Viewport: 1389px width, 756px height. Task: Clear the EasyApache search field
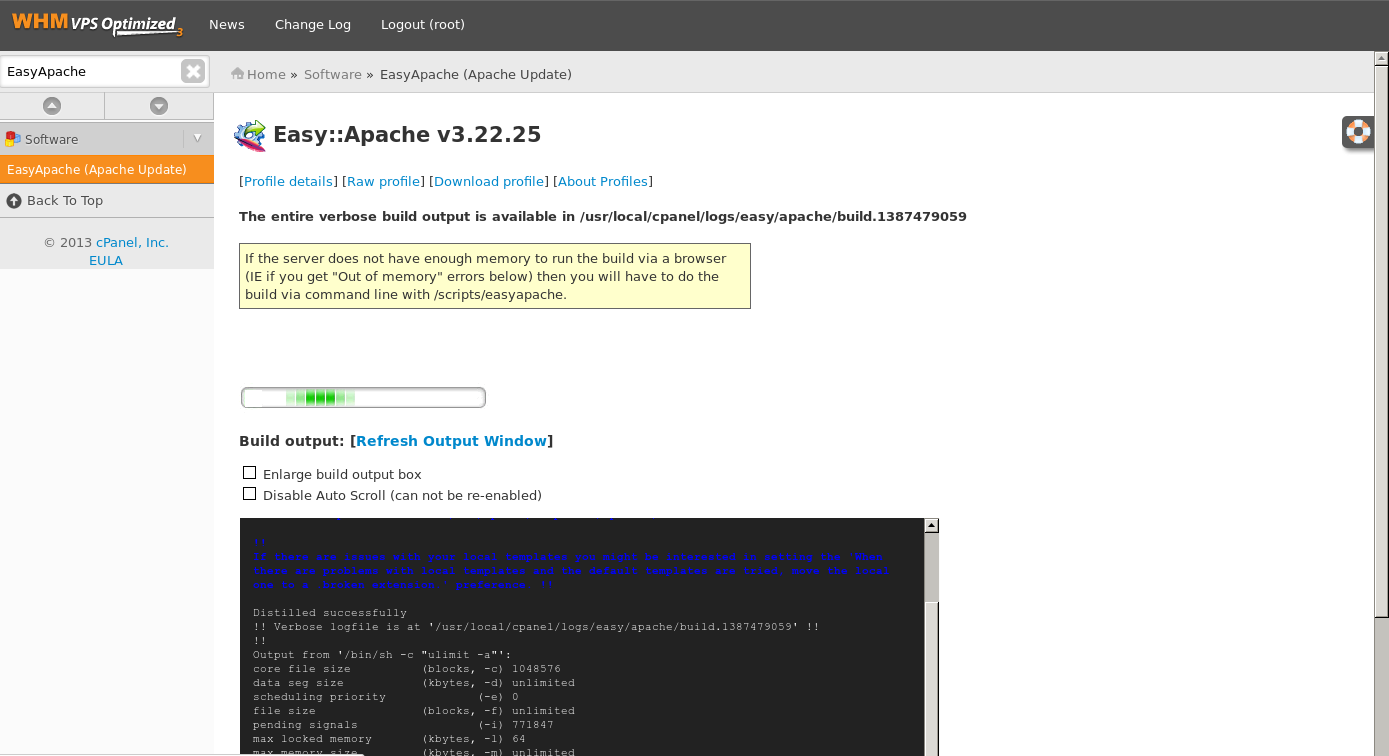(193, 71)
